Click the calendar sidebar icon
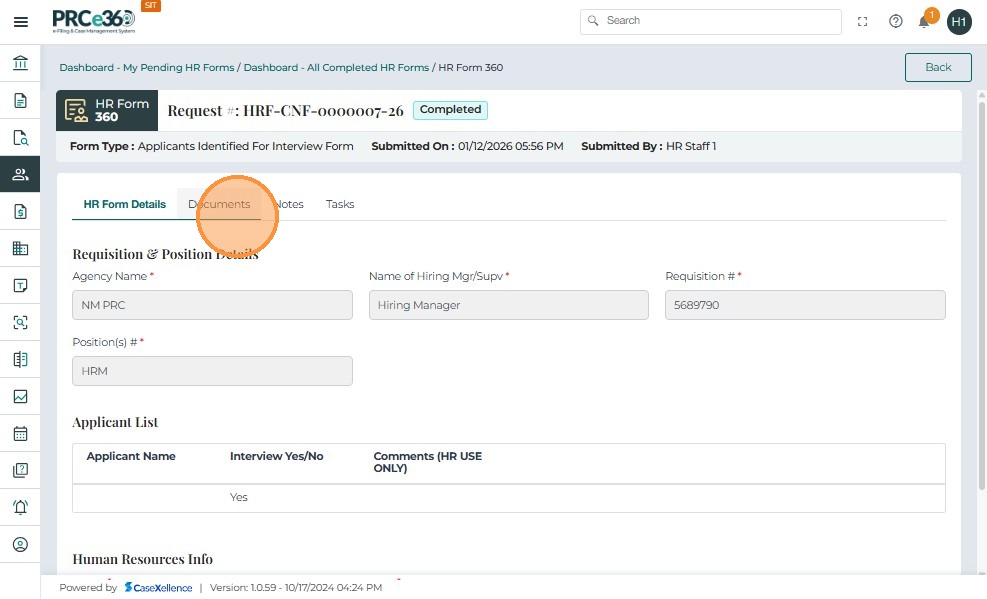The height and width of the screenshot is (599, 987). click(20, 433)
